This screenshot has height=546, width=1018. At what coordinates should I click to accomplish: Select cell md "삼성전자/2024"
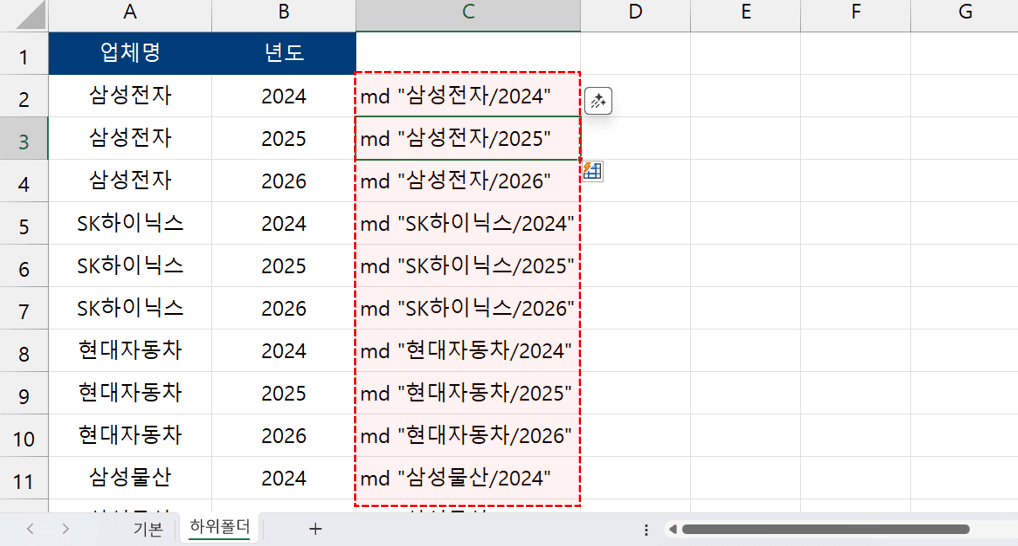coord(468,96)
